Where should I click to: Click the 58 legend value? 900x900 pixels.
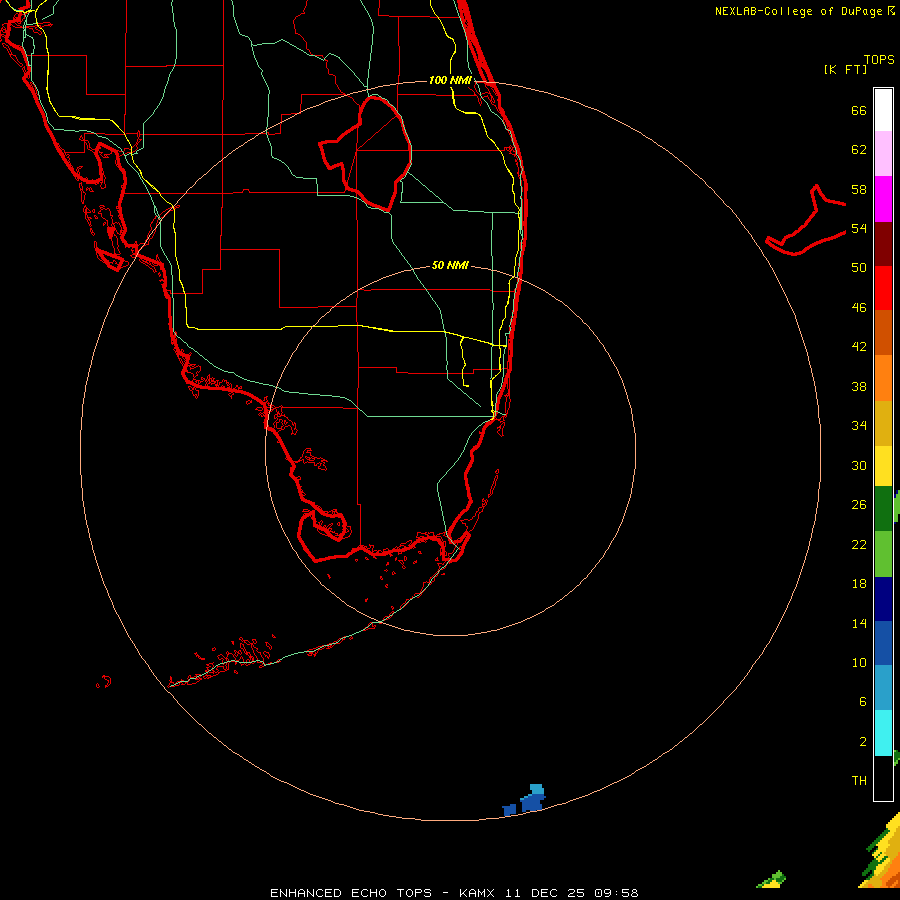pyautogui.click(x=859, y=189)
